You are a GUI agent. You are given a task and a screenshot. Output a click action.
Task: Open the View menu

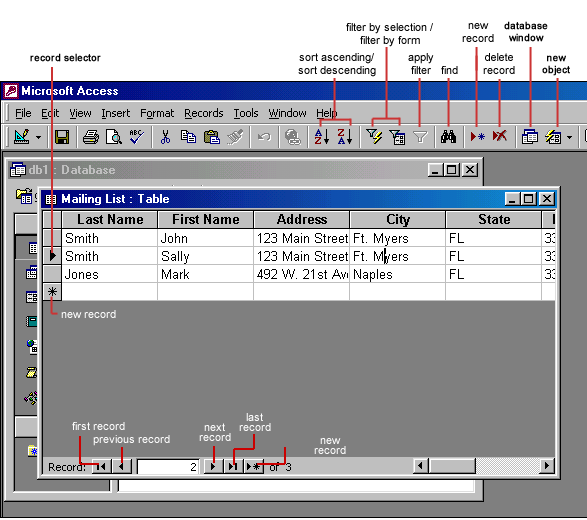click(80, 113)
